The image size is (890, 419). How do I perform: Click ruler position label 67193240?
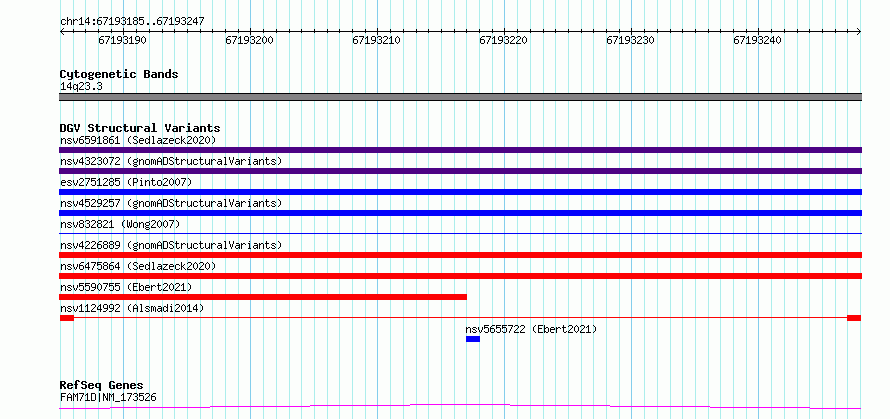tap(758, 40)
